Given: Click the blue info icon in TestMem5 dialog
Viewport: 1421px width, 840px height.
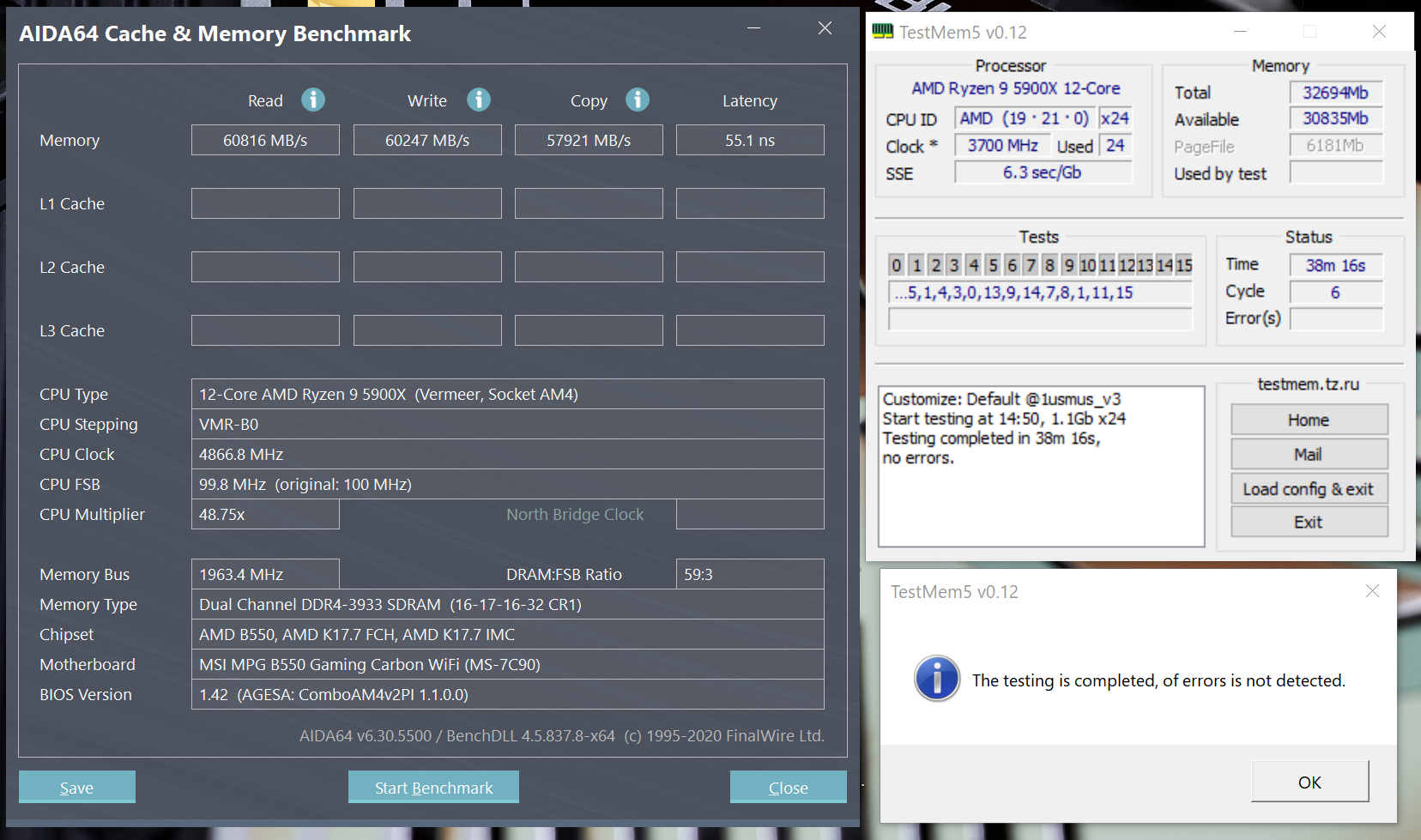Looking at the screenshot, I should (937, 679).
